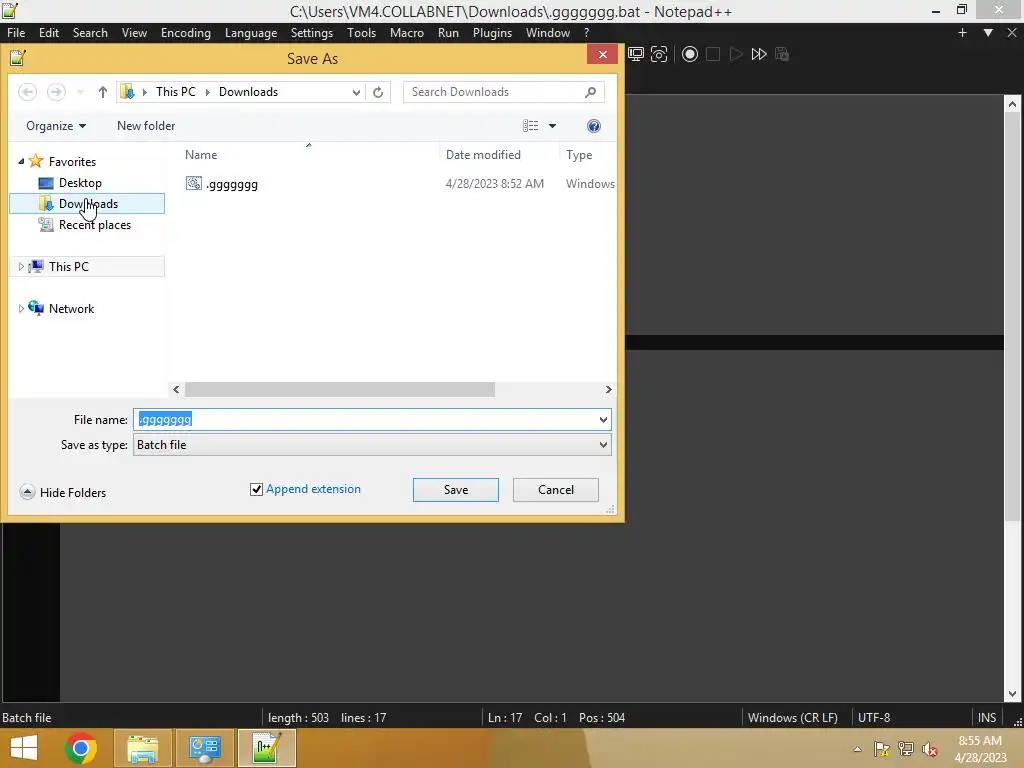Expand the address bar history dropdown
Image resolution: width=1024 pixels, height=768 pixels.
(x=356, y=92)
